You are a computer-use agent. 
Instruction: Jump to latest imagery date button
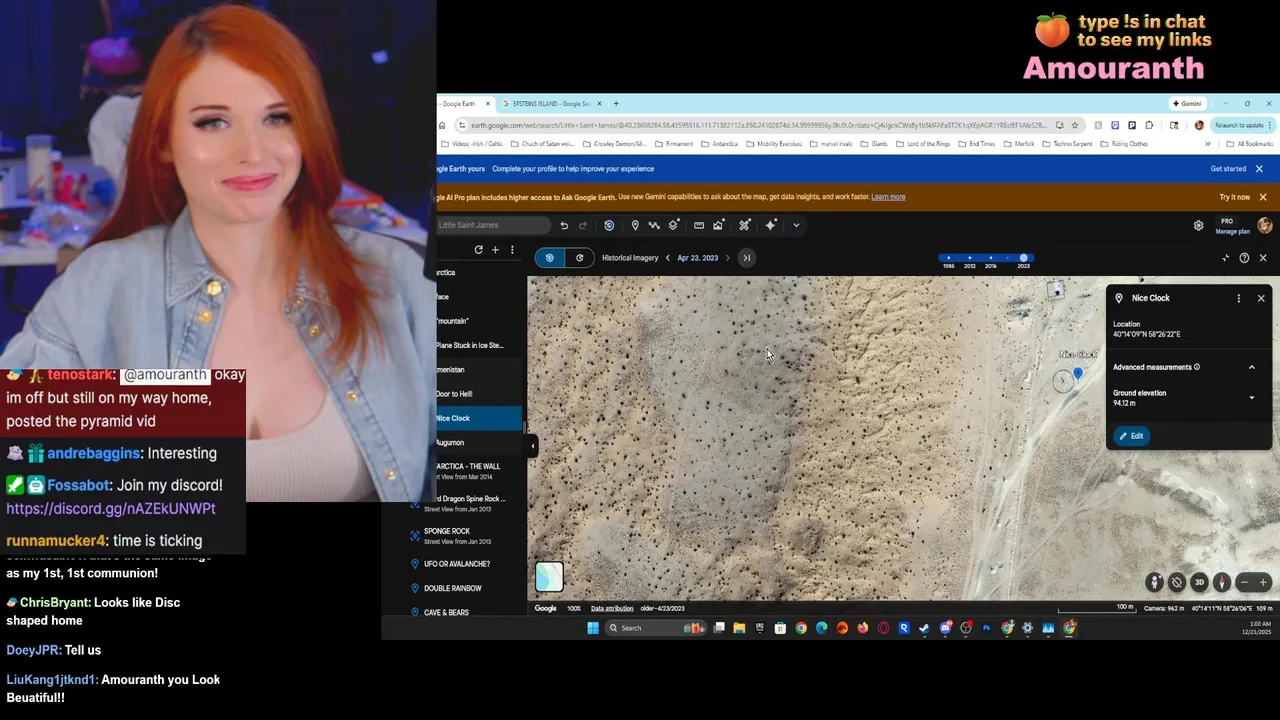[746, 258]
